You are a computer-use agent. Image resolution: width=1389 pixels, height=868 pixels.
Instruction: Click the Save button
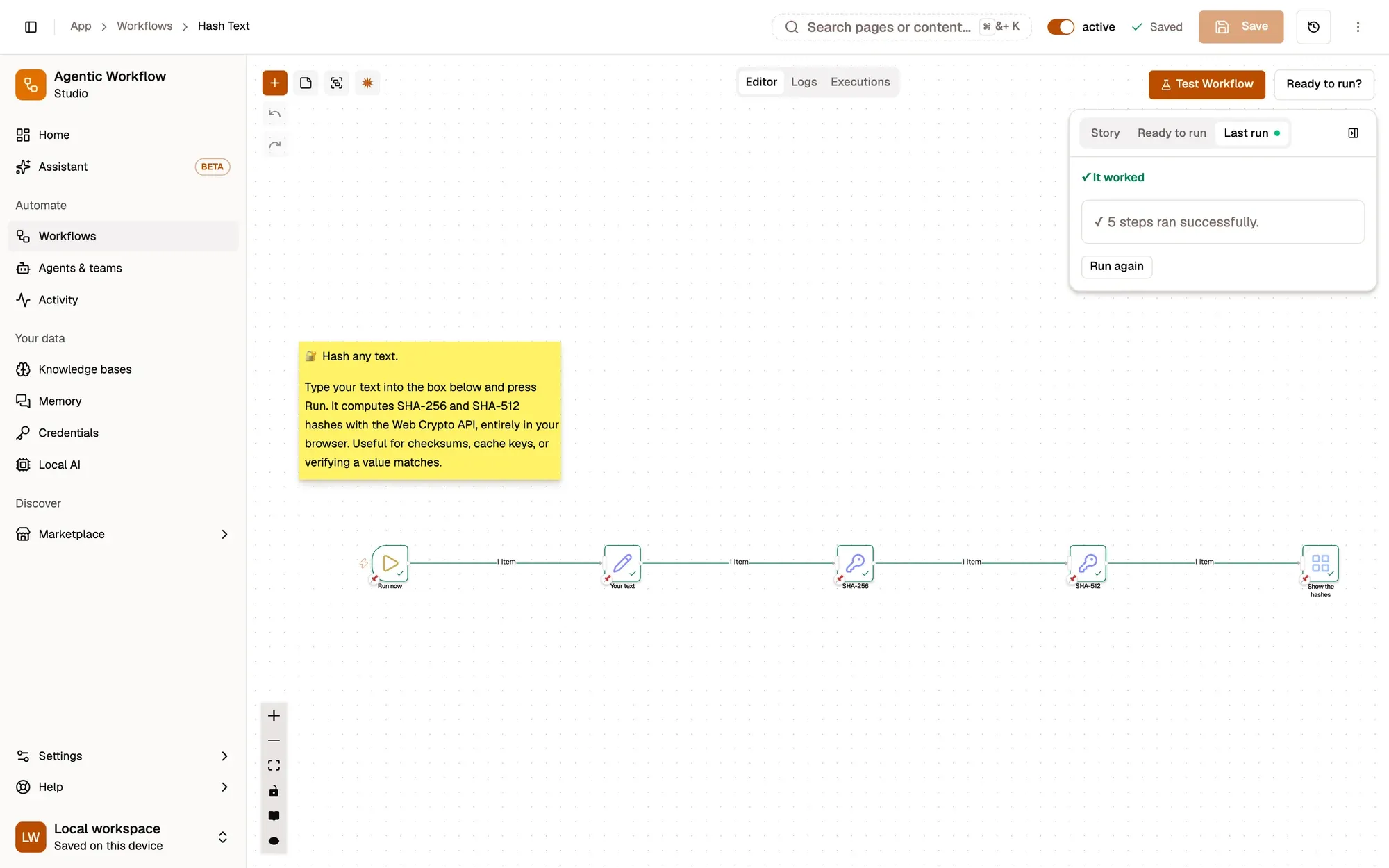[x=1240, y=26]
